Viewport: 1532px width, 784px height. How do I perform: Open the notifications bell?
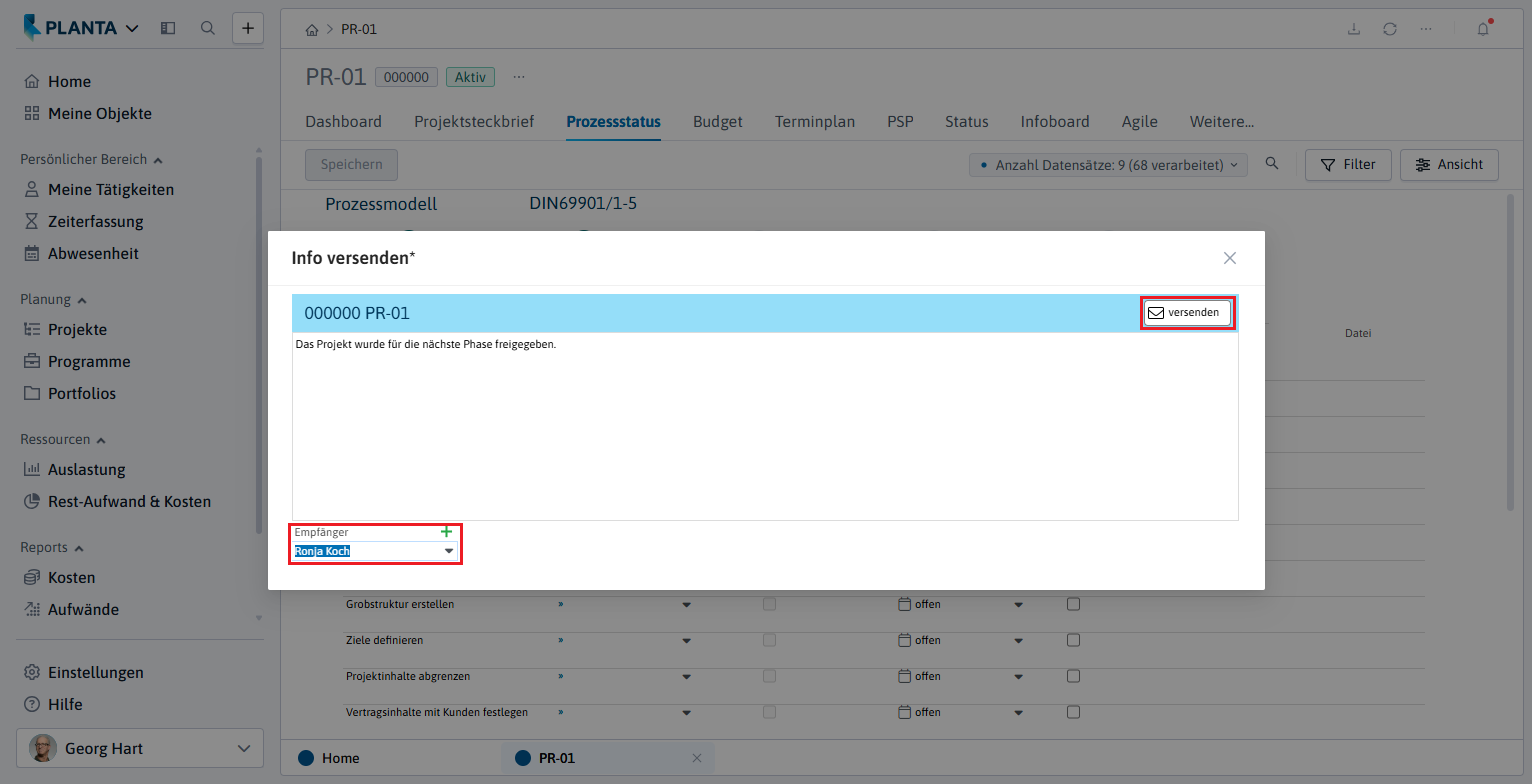tap(1484, 29)
